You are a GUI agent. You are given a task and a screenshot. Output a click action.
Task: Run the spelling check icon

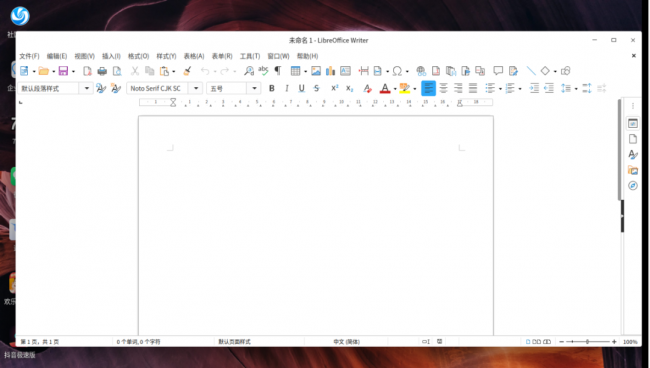263,70
